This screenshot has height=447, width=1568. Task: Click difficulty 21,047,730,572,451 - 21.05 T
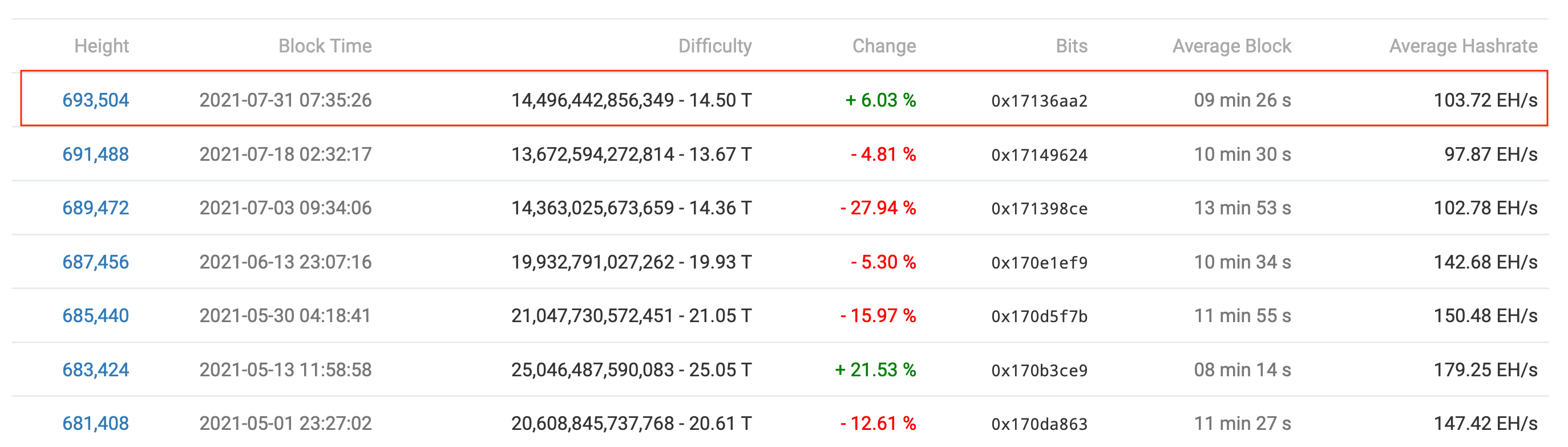click(631, 316)
